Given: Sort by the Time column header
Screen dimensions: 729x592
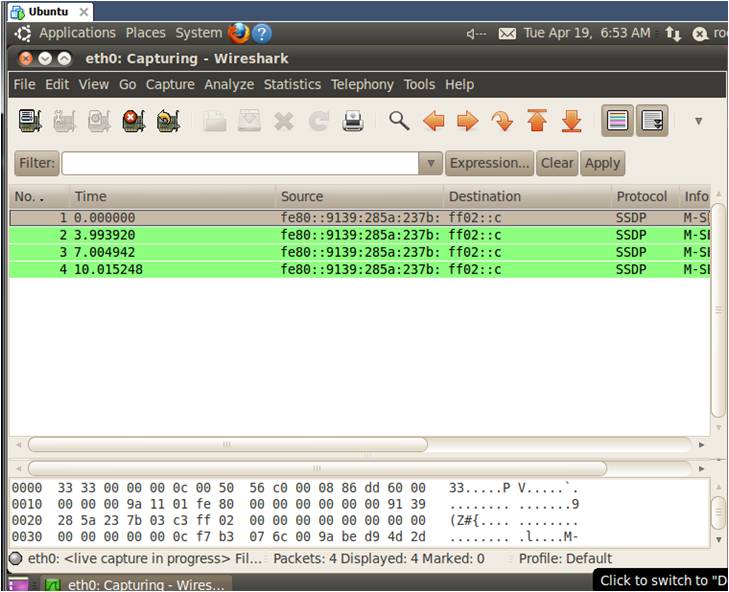Looking at the screenshot, I should 172,197.
